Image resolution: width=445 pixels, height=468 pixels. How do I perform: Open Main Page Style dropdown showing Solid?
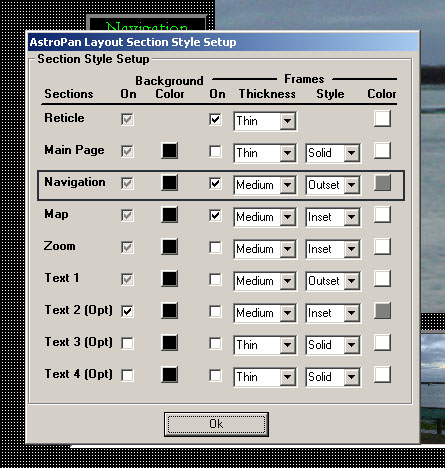(x=333, y=153)
